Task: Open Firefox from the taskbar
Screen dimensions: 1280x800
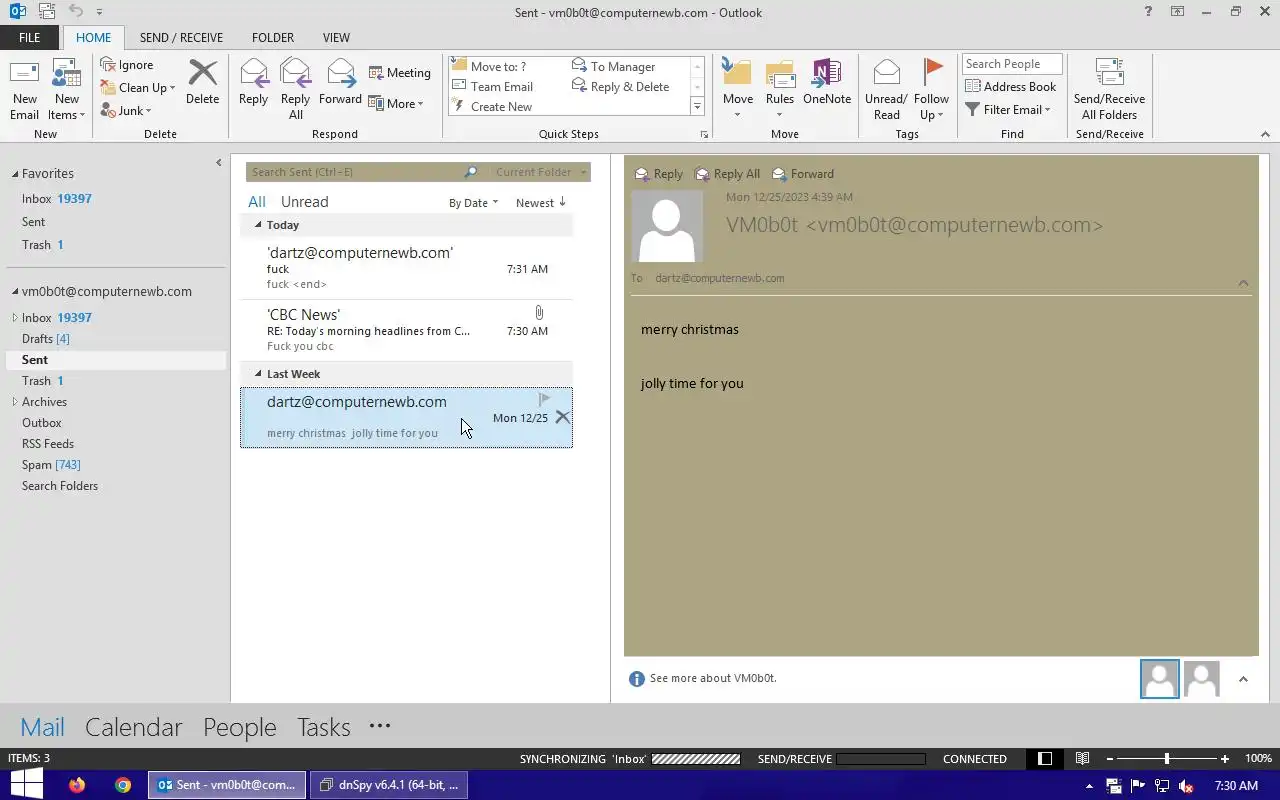Action: click(x=78, y=785)
